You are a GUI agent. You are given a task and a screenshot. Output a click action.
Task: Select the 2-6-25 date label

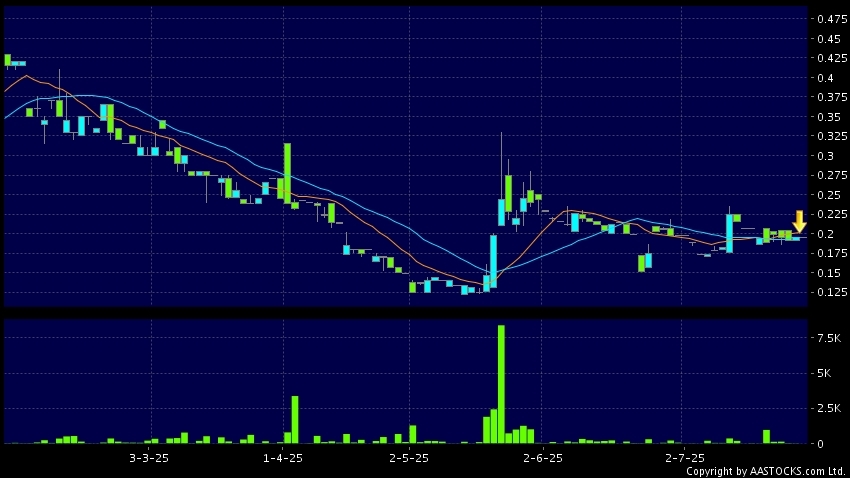[x=543, y=458]
